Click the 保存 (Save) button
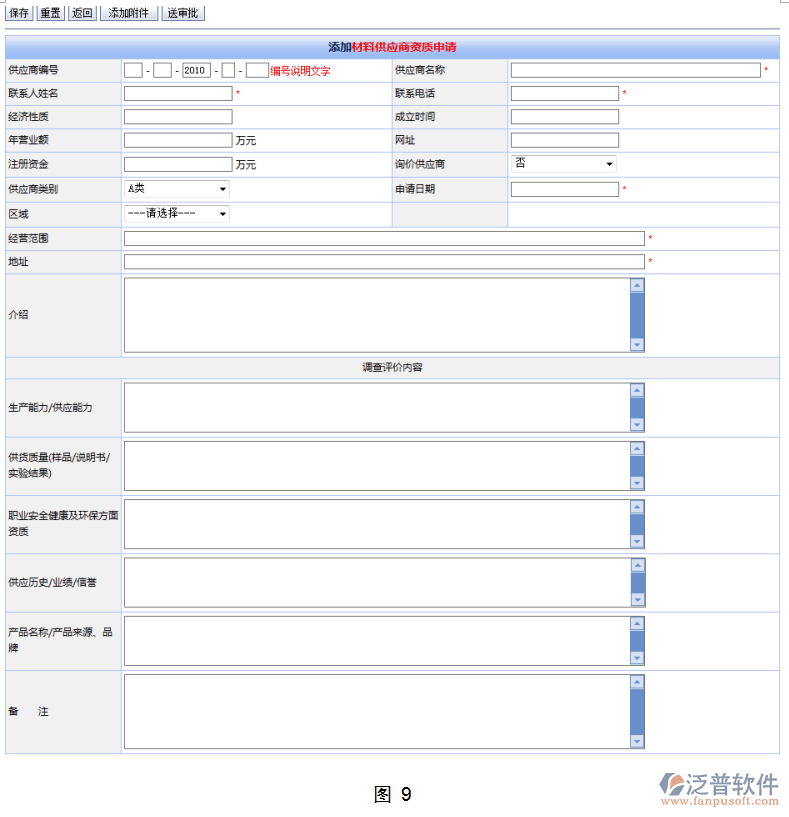The height and width of the screenshot is (817, 789). pyautogui.click(x=19, y=13)
